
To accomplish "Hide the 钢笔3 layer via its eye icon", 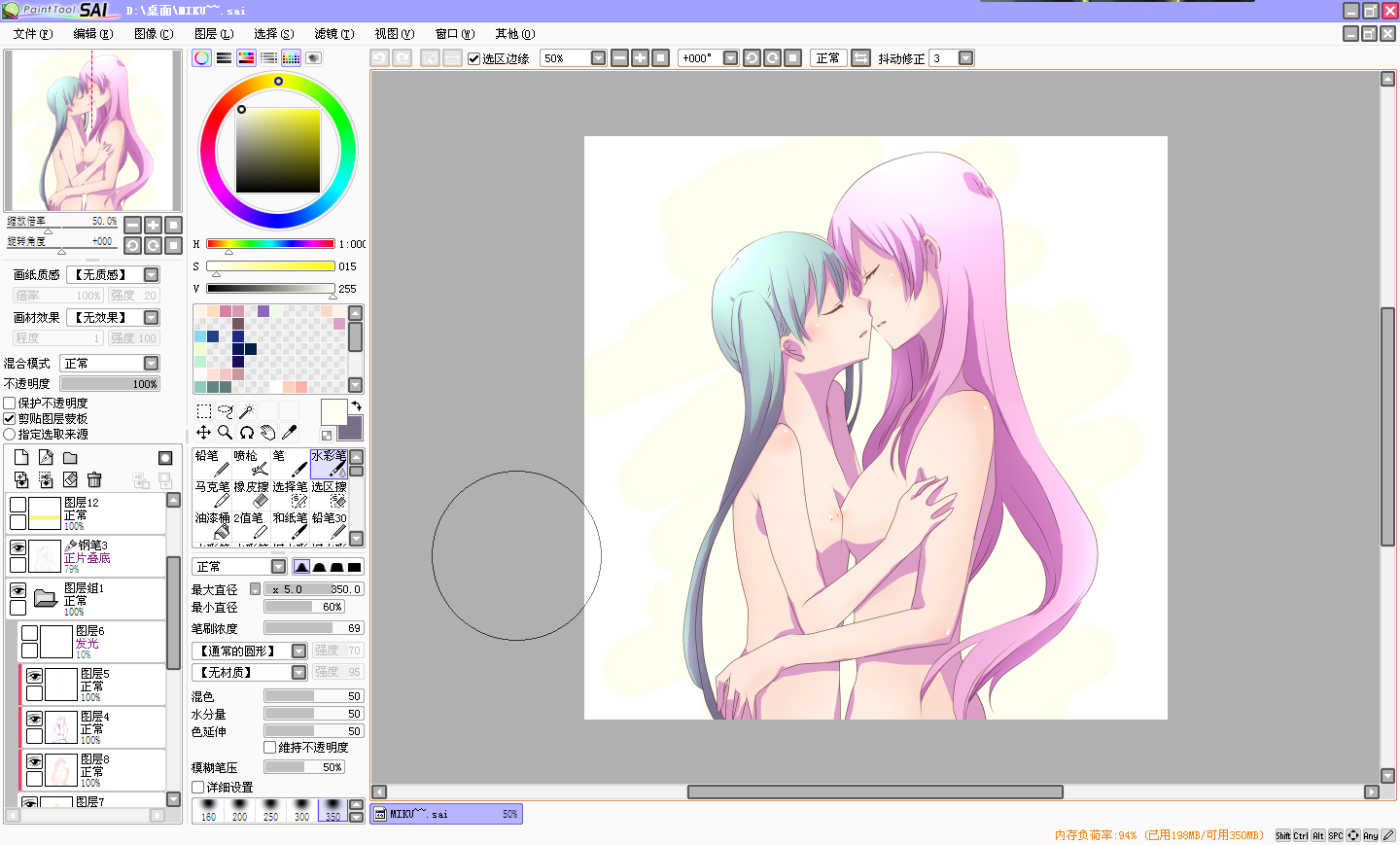I will [x=17, y=548].
